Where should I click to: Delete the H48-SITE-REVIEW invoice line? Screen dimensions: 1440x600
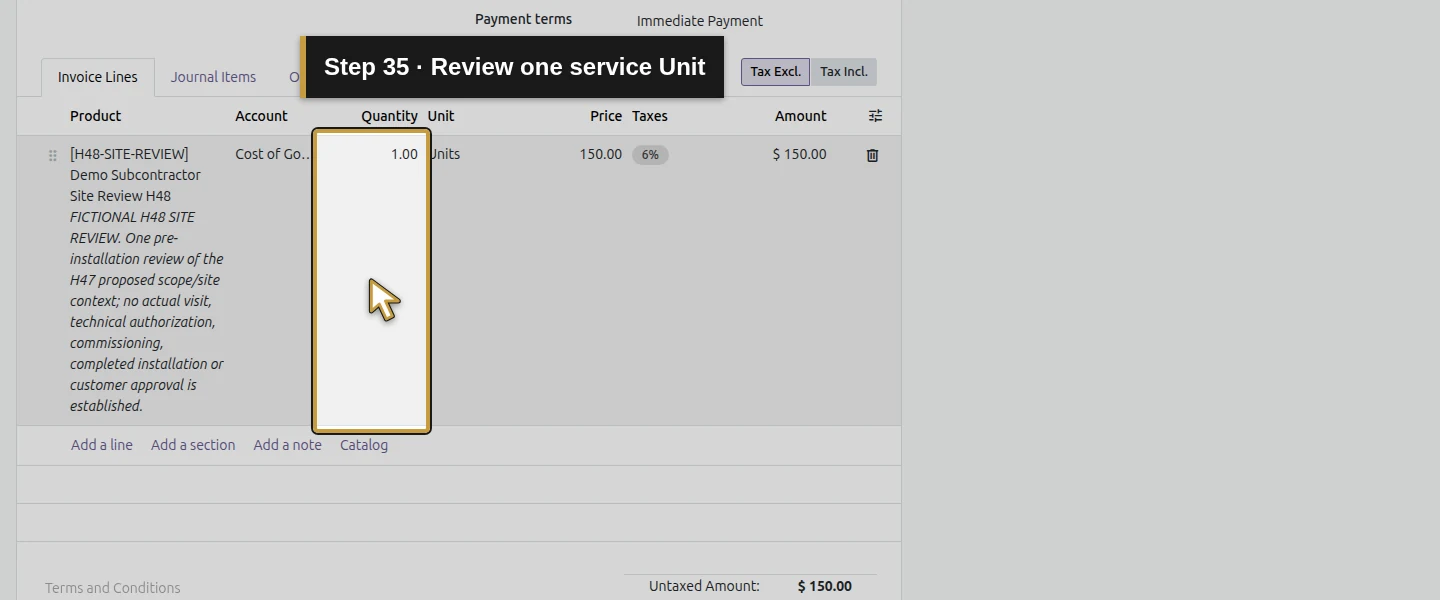pos(872,155)
